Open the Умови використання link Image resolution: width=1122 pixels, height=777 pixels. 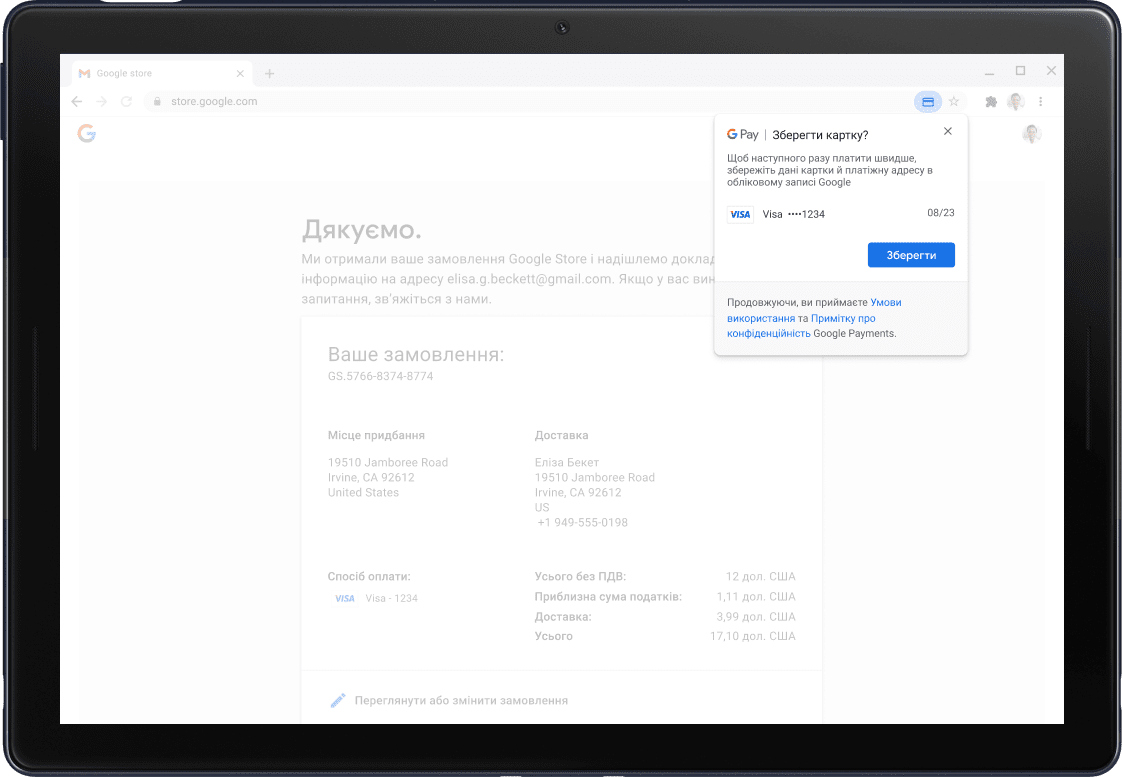click(x=886, y=302)
